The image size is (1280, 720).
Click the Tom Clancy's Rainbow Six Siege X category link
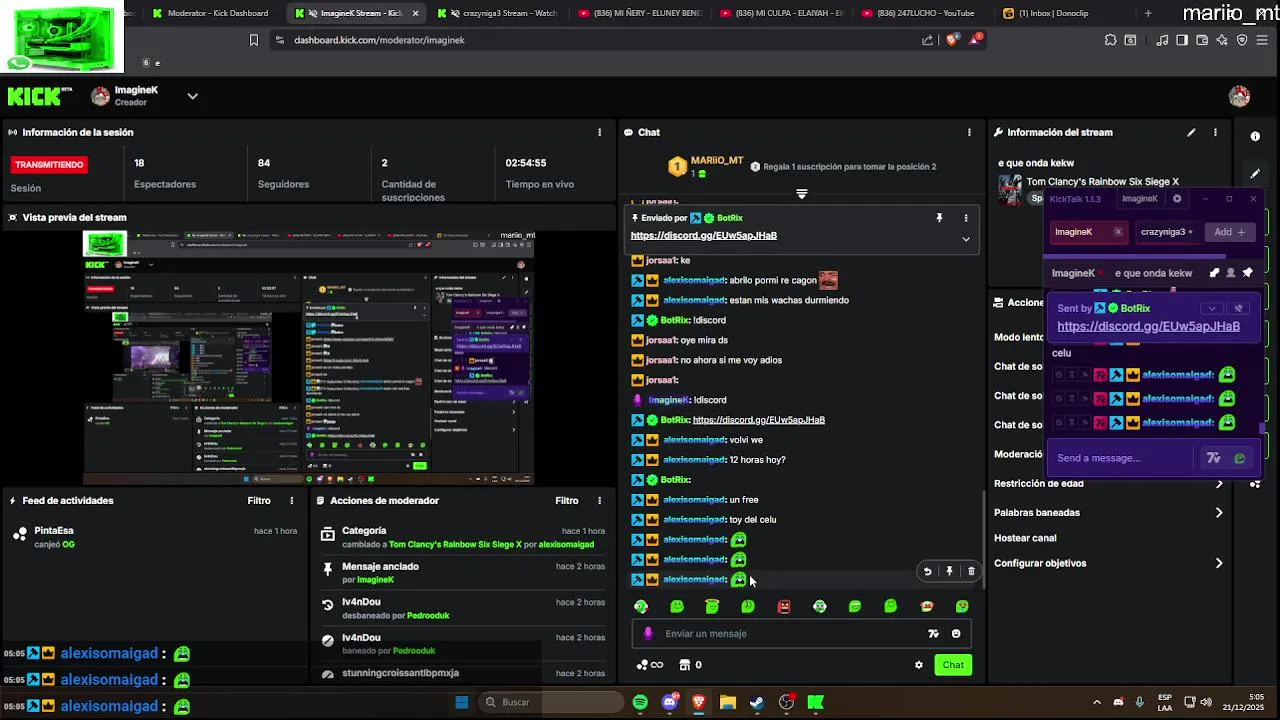(x=1102, y=182)
